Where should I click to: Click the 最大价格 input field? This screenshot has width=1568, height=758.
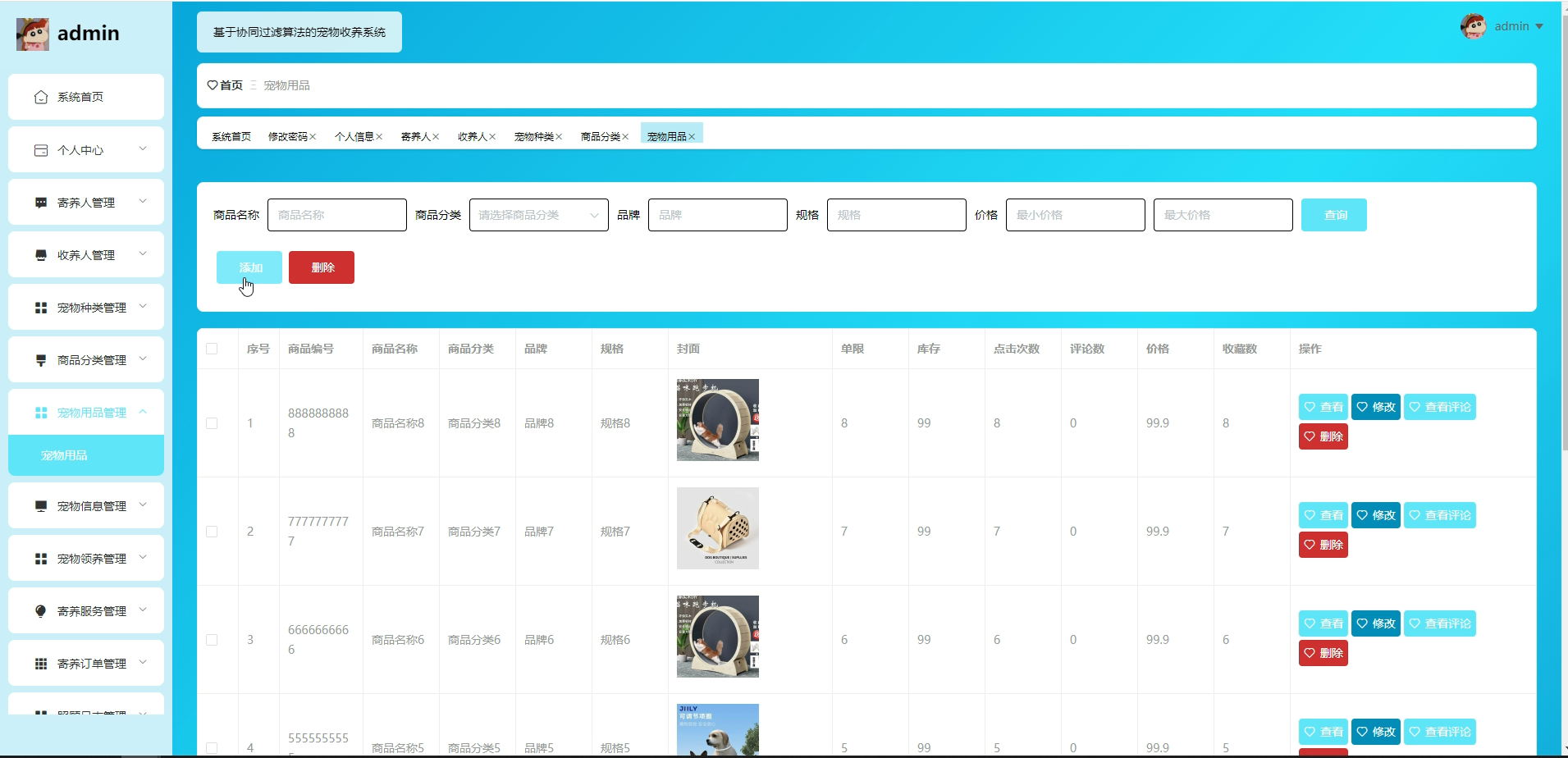(1223, 215)
